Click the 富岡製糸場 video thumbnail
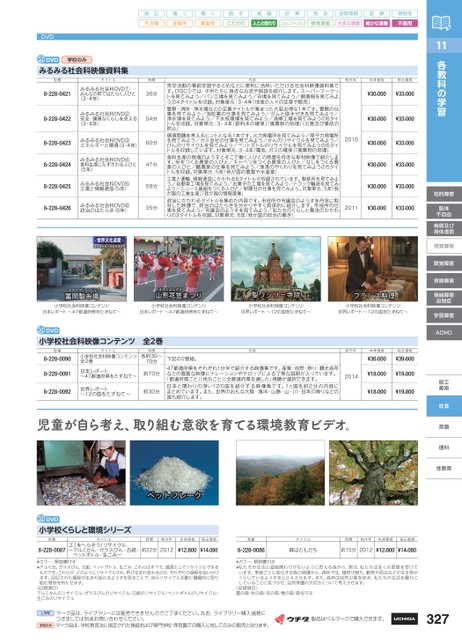The image size is (462, 644). coord(82,269)
